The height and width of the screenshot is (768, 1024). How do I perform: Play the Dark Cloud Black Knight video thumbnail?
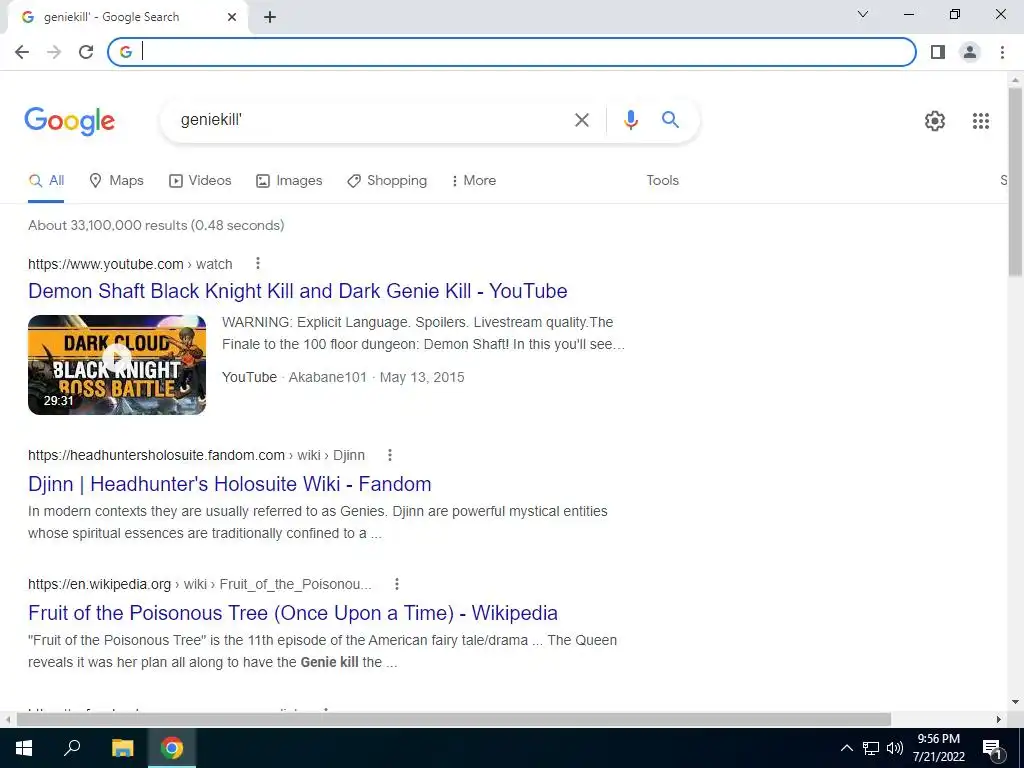117,365
